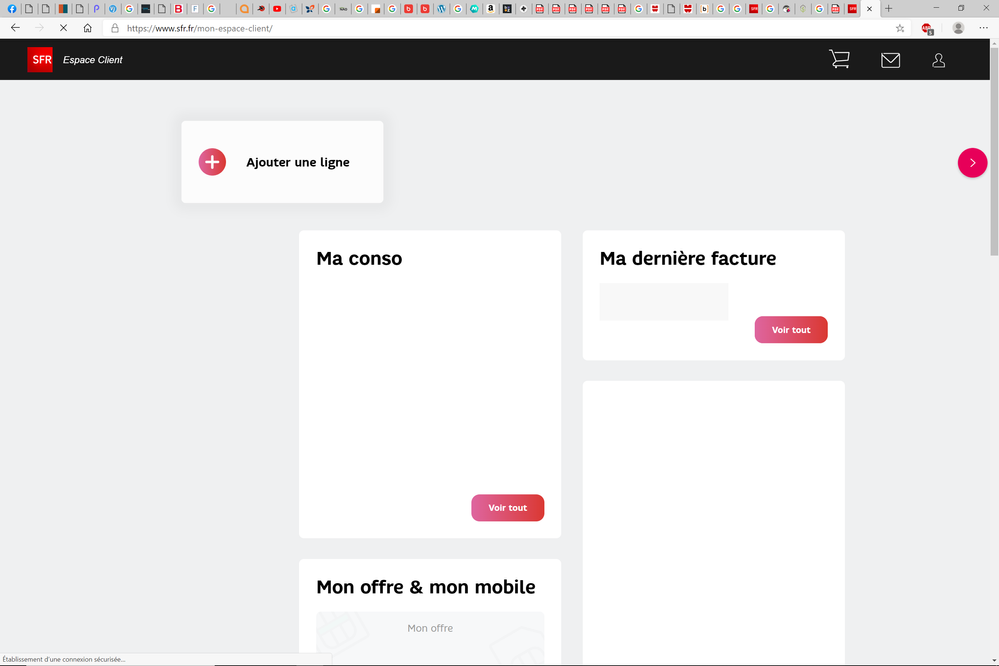Viewport: 999px width, 666px height.
Task: Add this page to favorites with star
Action: coord(900,28)
